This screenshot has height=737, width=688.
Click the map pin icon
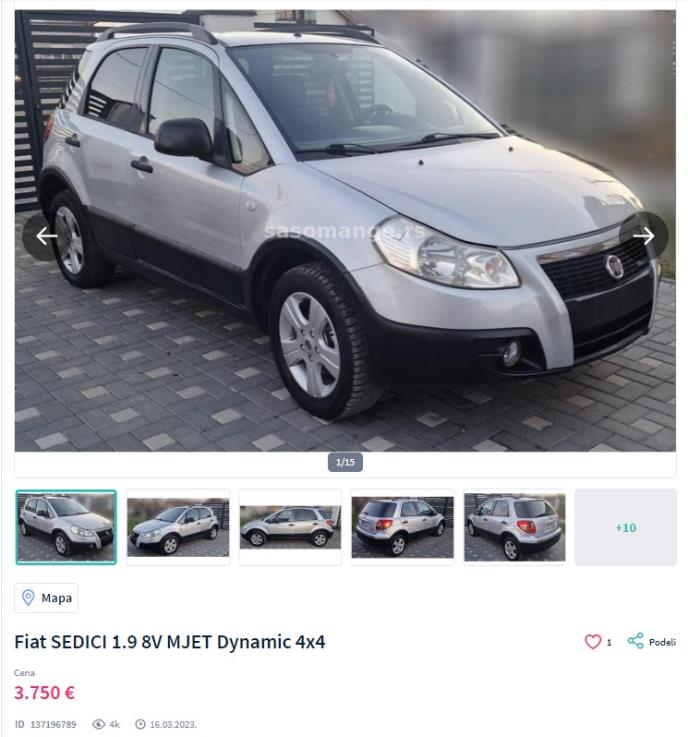28,598
